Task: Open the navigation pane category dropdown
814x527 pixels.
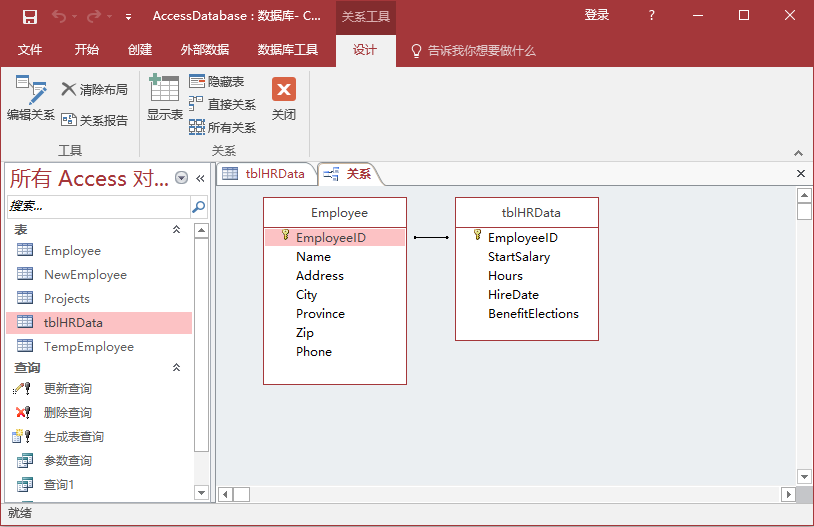Action: point(181,178)
